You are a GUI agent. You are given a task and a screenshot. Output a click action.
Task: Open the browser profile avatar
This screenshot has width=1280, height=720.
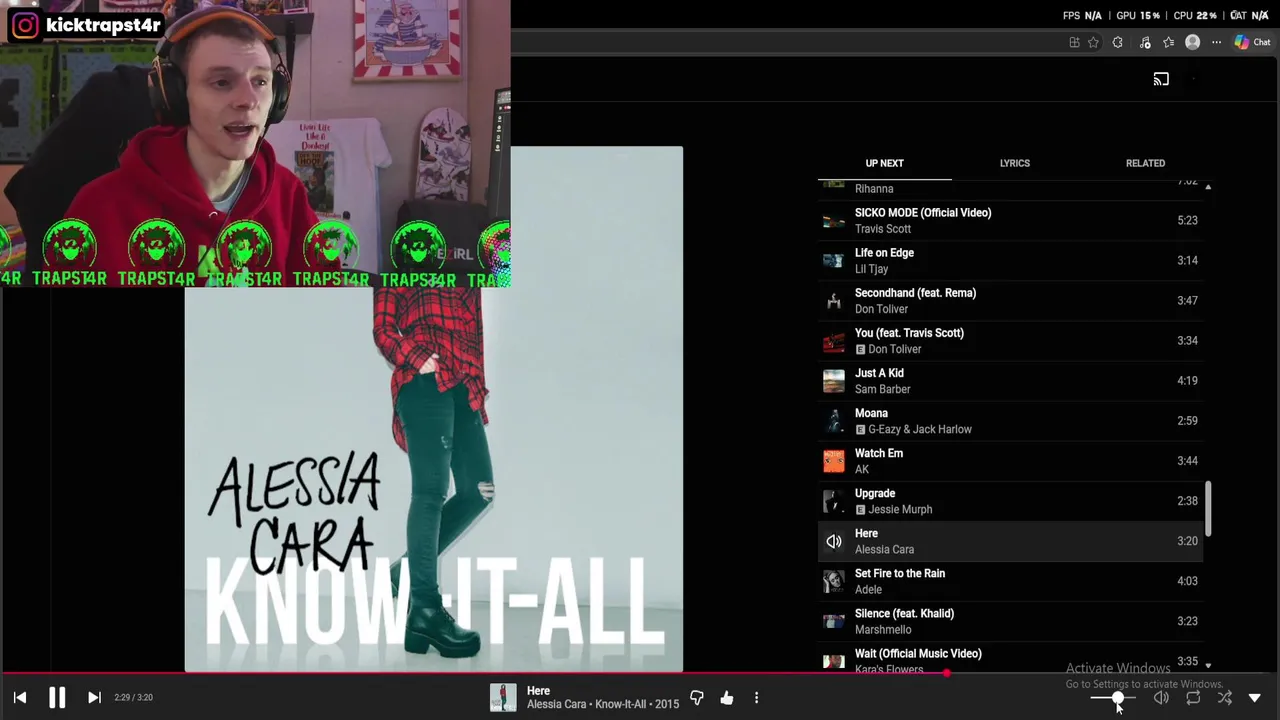click(1193, 42)
